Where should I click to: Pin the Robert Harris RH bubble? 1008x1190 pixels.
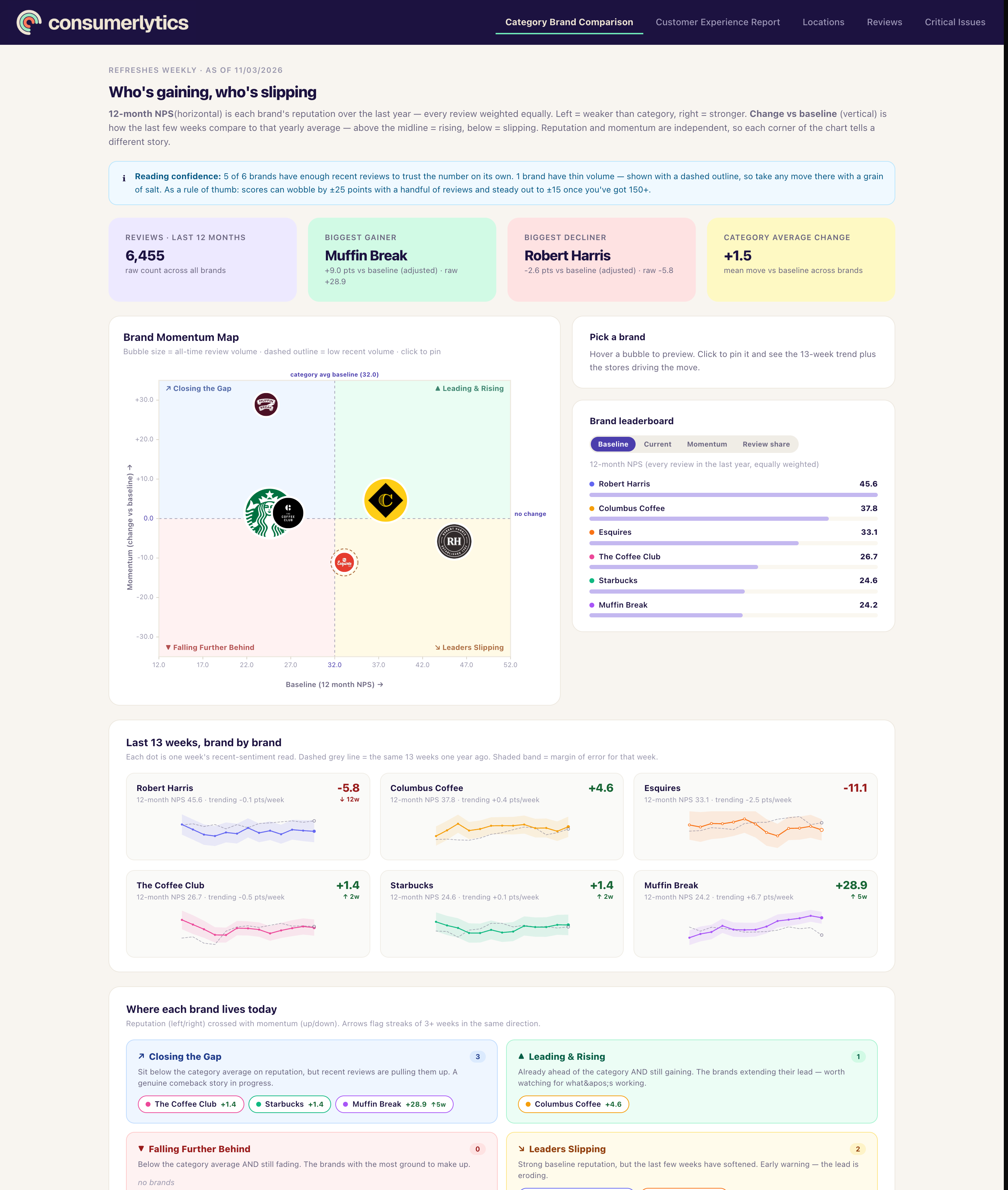(x=454, y=541)
